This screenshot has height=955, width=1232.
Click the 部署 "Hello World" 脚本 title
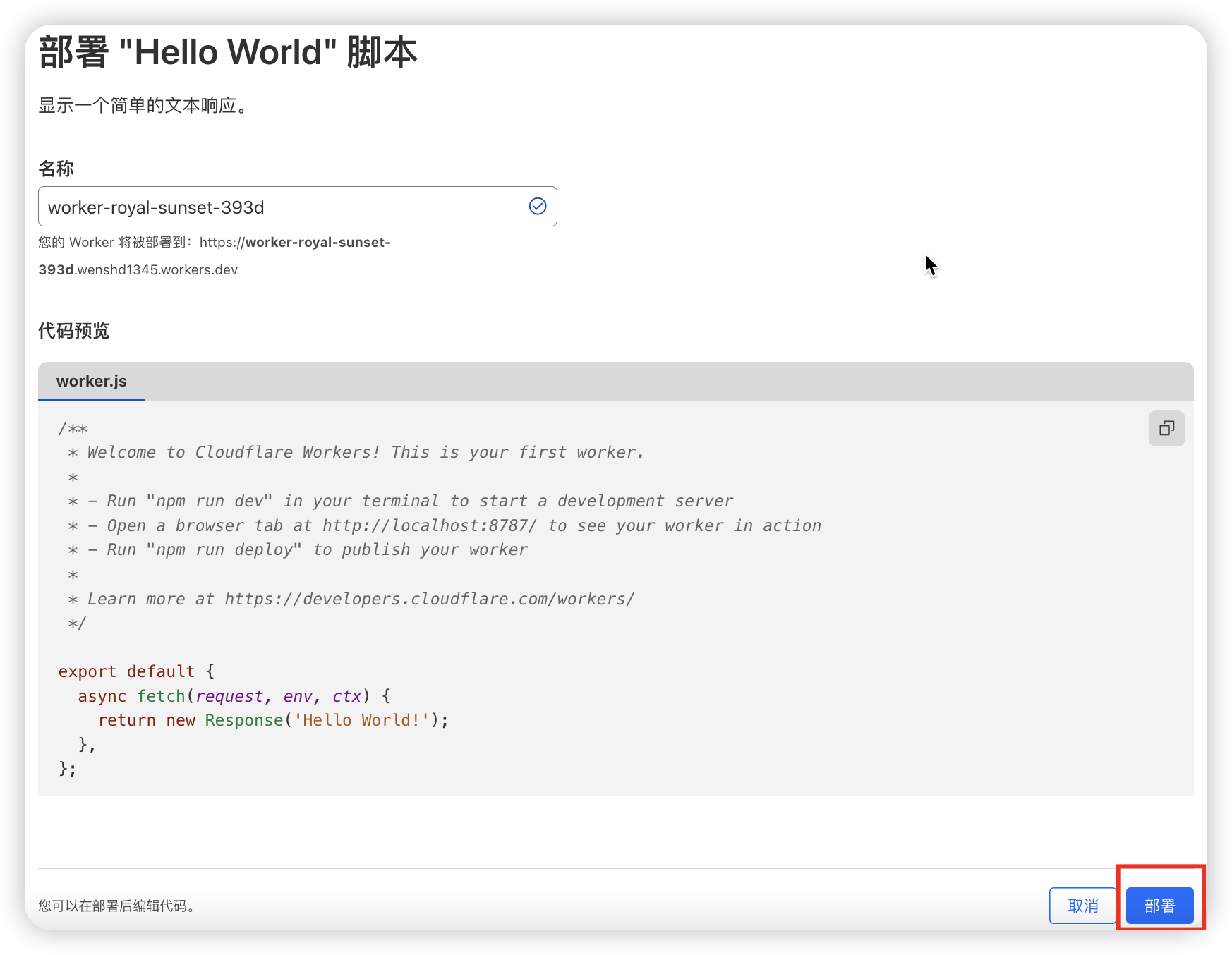(x=228, y=52)
